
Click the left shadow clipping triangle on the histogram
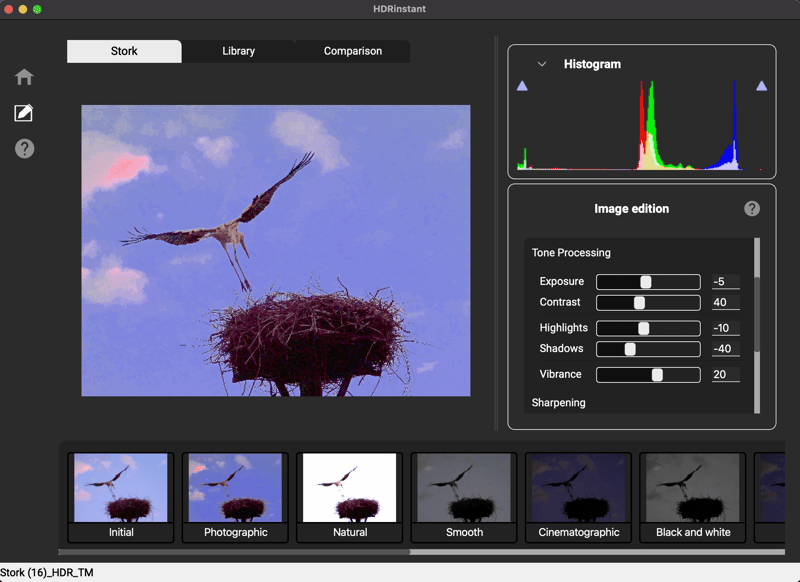click(x=521, y=87)
